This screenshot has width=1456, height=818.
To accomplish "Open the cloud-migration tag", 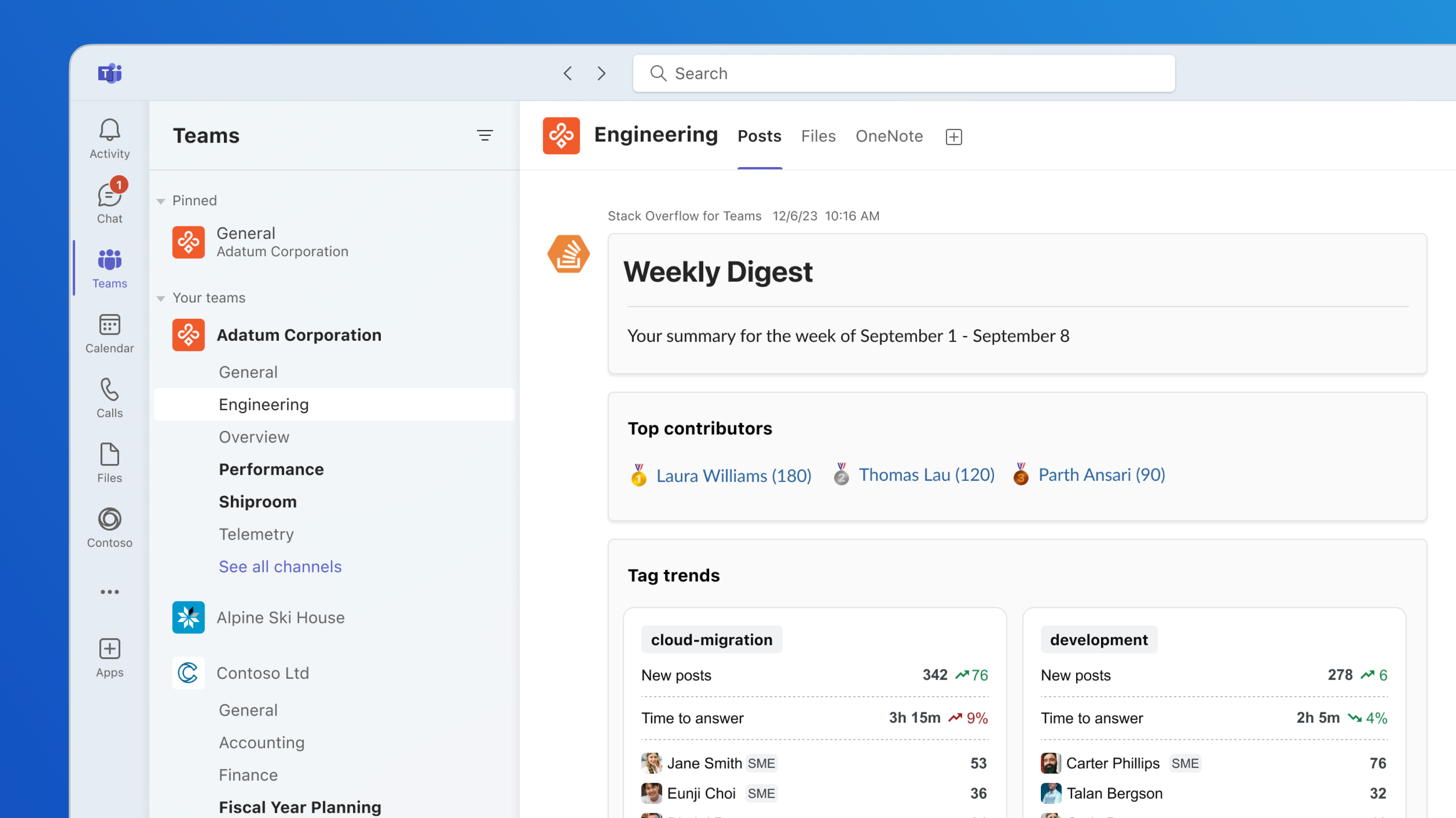I will coord(711,639).
